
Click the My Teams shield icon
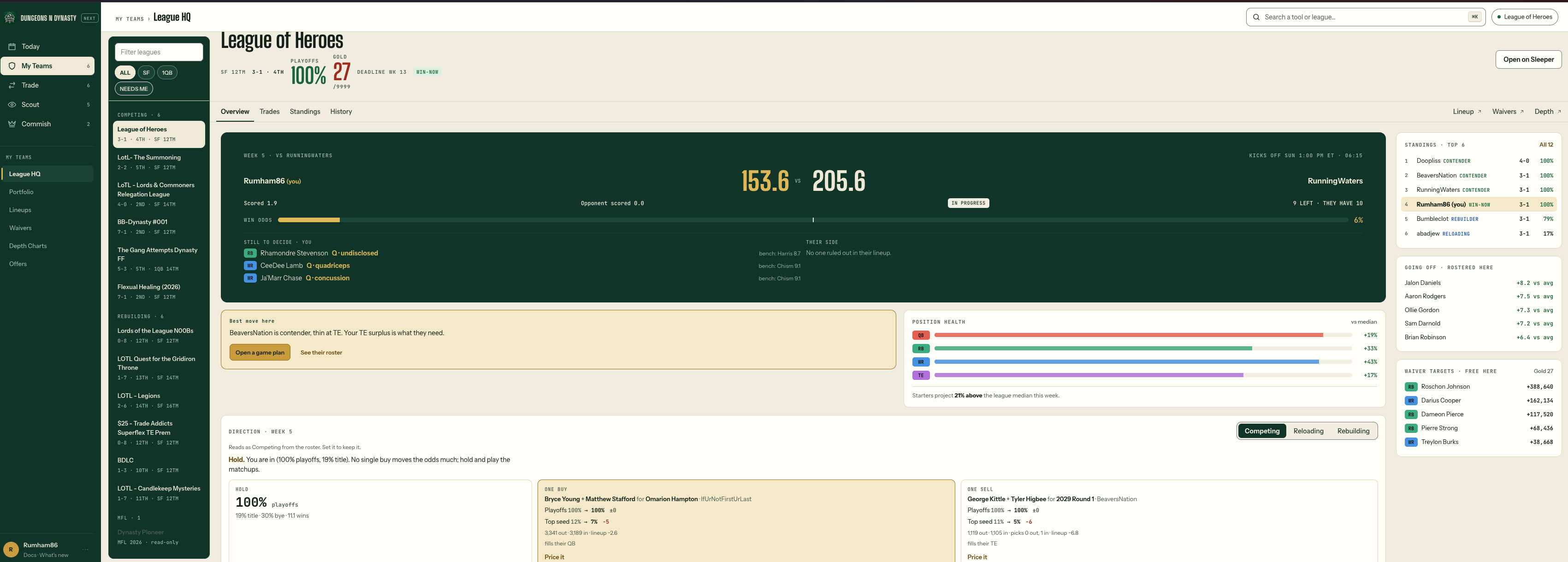pos(12,66)
